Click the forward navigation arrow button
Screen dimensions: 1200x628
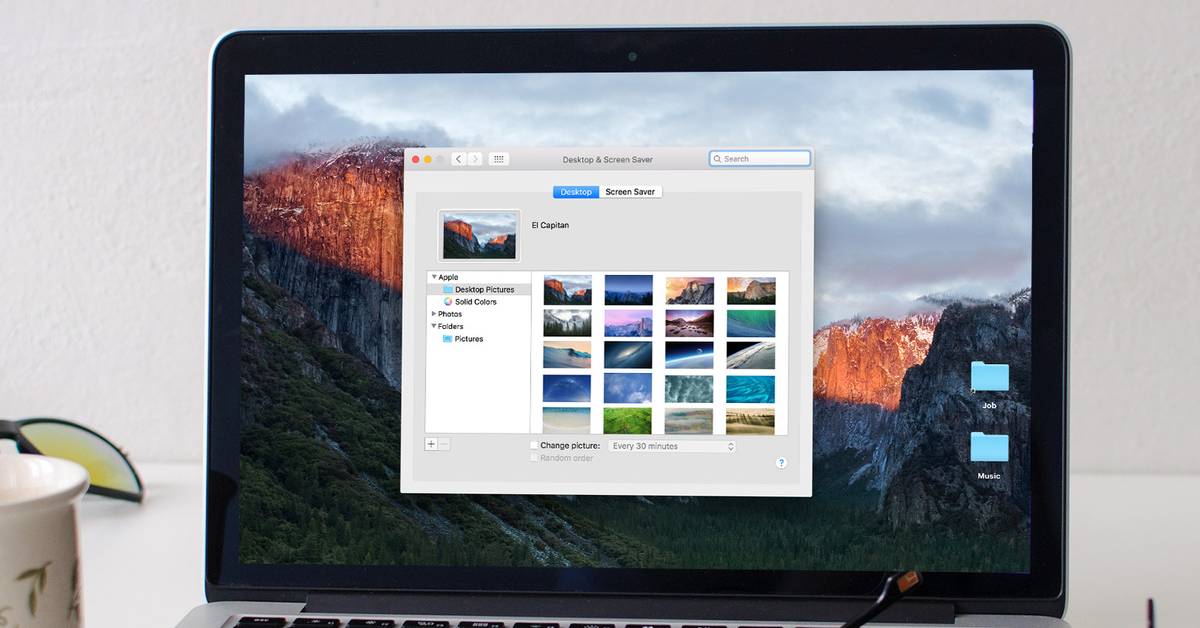coord(474,159)
